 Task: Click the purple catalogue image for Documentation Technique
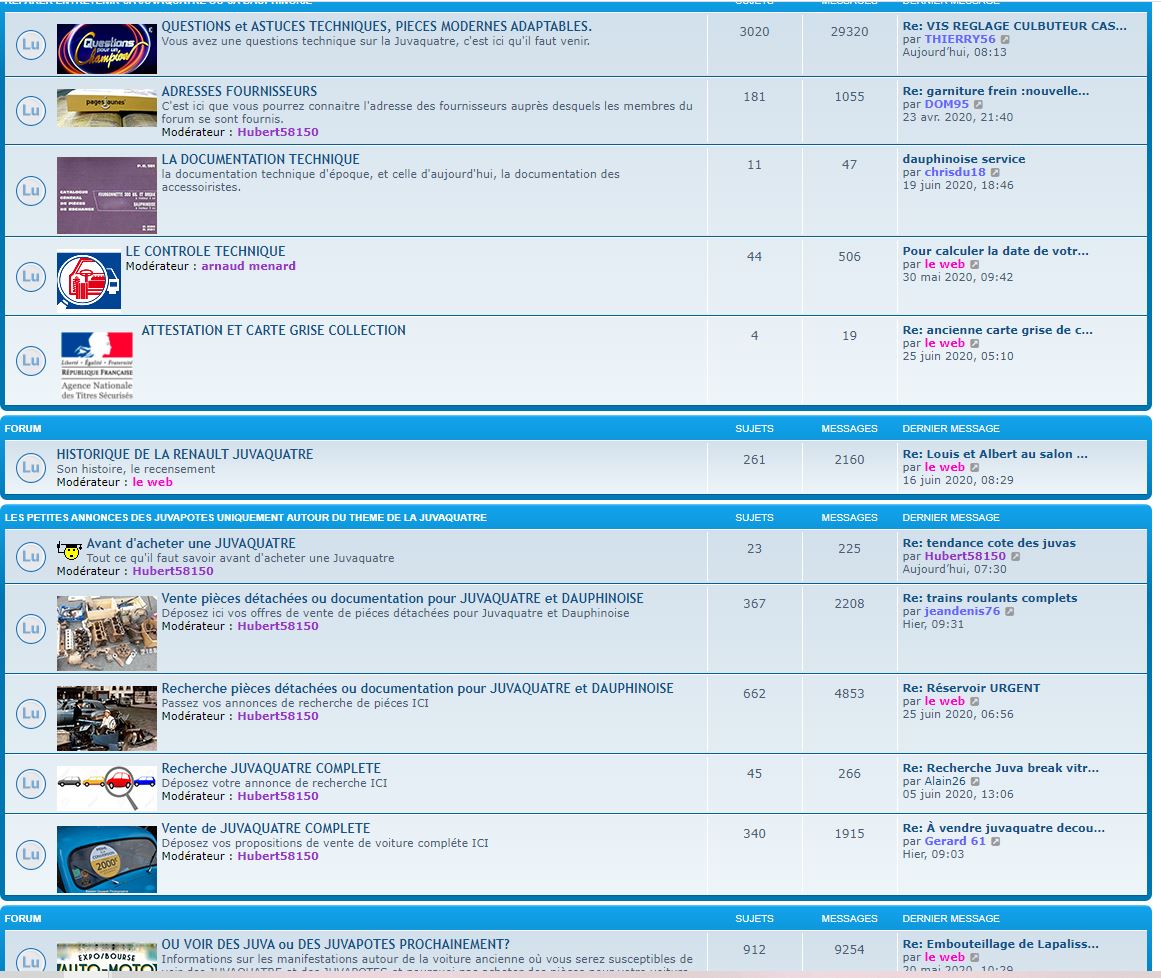point(107,195)
